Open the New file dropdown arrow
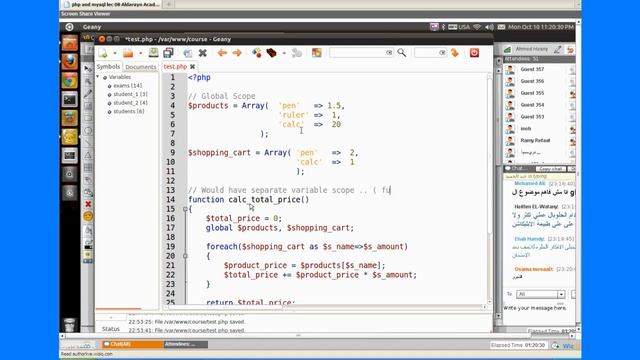 click(115, 53)
